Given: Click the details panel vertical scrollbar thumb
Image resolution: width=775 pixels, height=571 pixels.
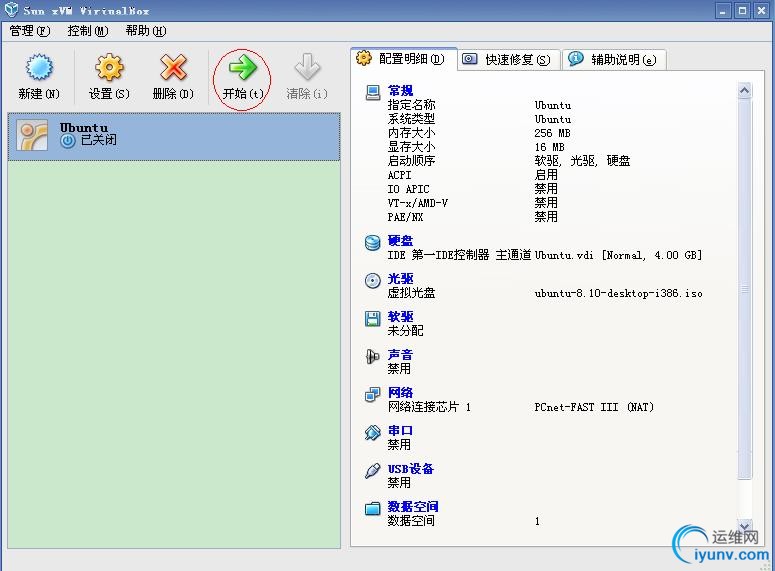Looking at the screenshot, I should [744, 289].
